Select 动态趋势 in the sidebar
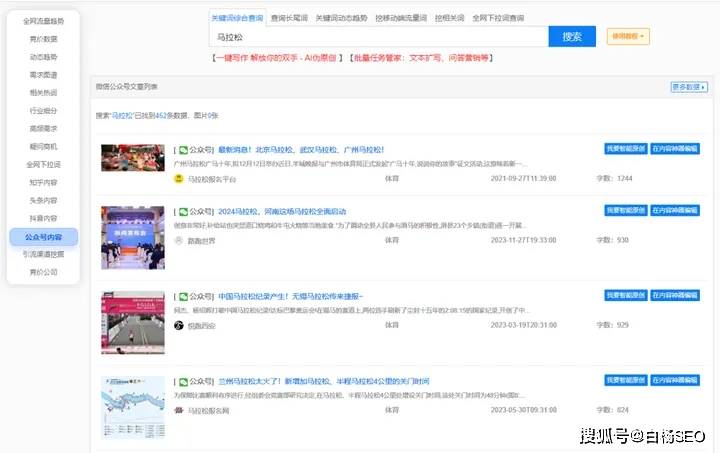Image resolution: width=720 pixels, height=453 pixels. tap(44, 57)
